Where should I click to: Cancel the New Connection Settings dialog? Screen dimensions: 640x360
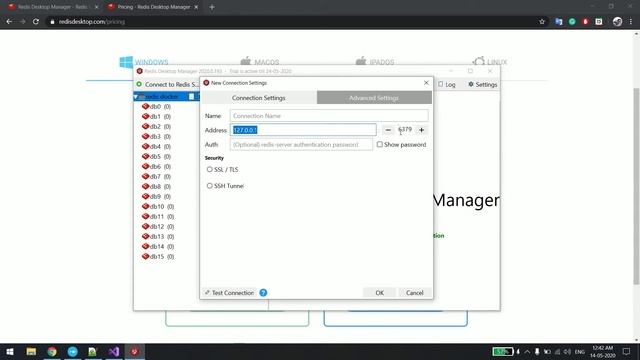tap(415, 293)
